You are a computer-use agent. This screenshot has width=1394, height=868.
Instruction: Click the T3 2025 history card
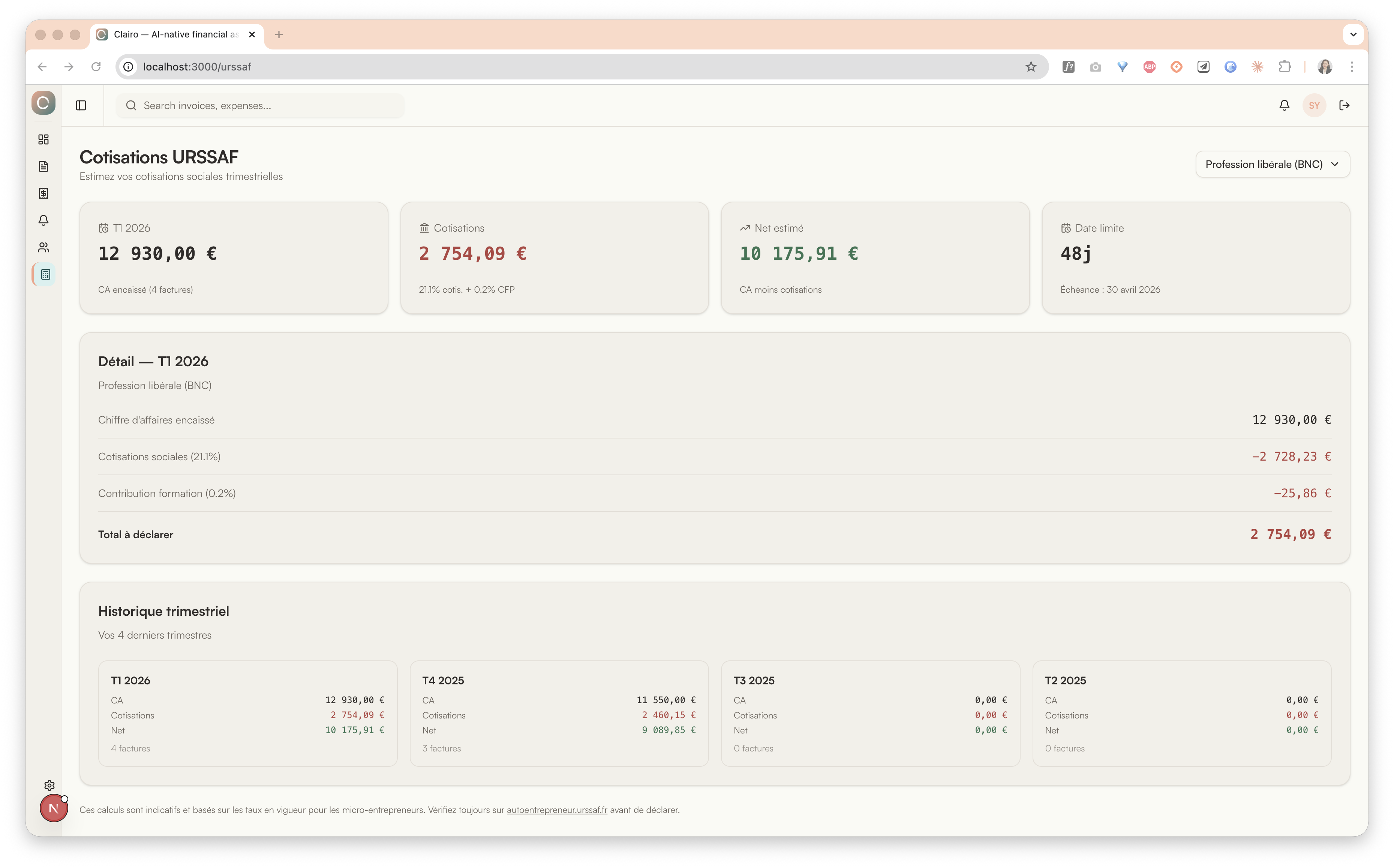pos(870,714)
